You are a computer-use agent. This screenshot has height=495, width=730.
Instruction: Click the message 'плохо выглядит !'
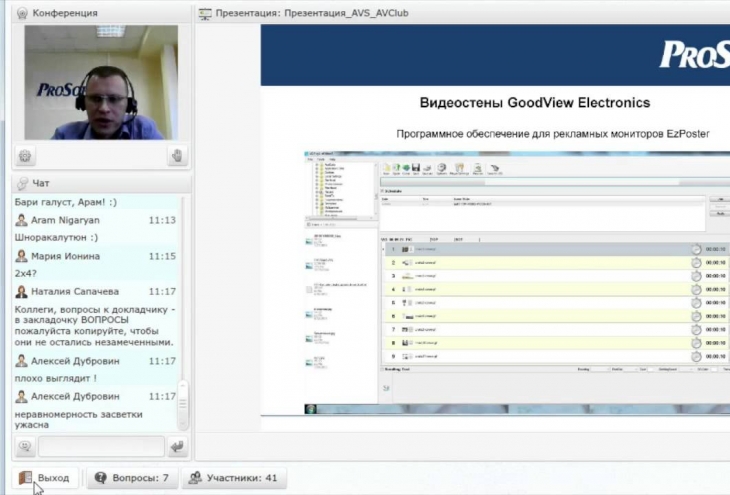pyautogui.click(x=55, y=378)
